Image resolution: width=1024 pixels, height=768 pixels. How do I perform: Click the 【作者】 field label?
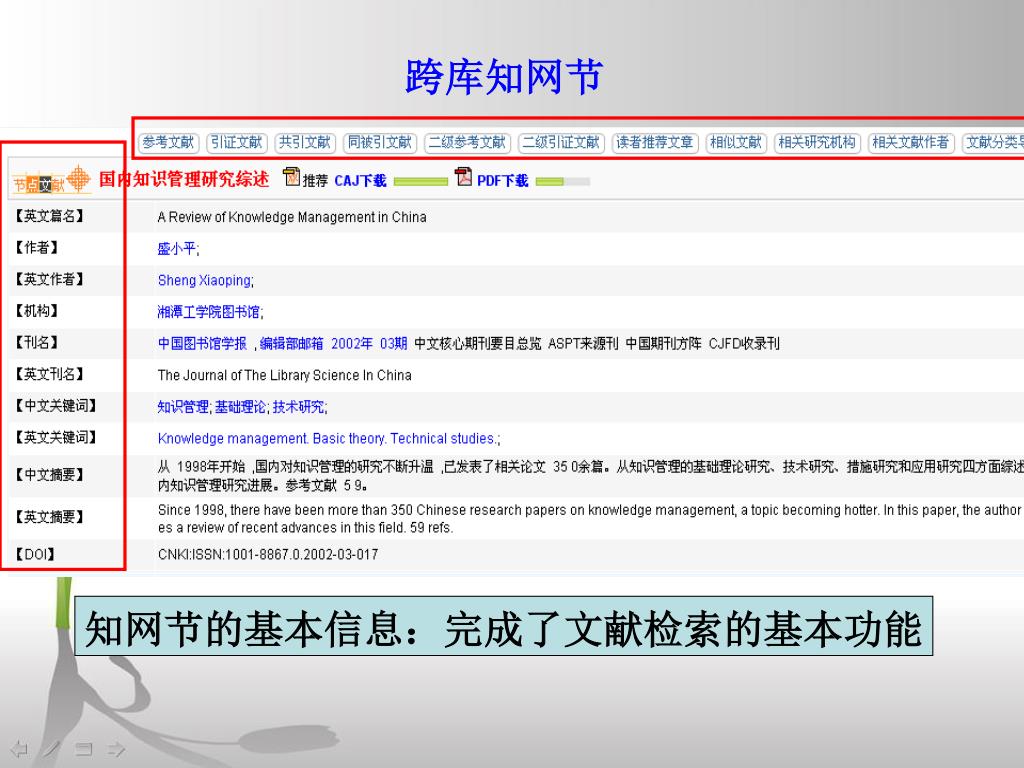click(x=37, y=248)
